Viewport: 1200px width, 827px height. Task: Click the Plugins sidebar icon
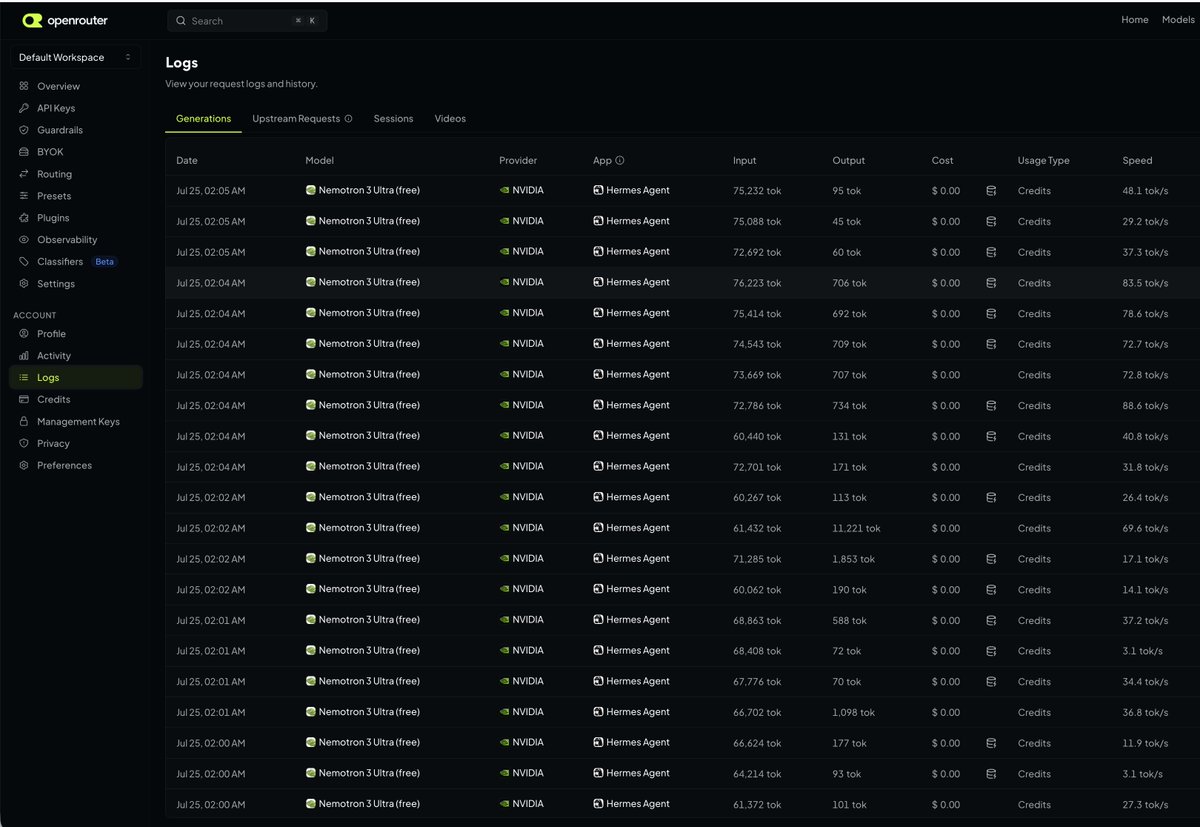point(24,218)
